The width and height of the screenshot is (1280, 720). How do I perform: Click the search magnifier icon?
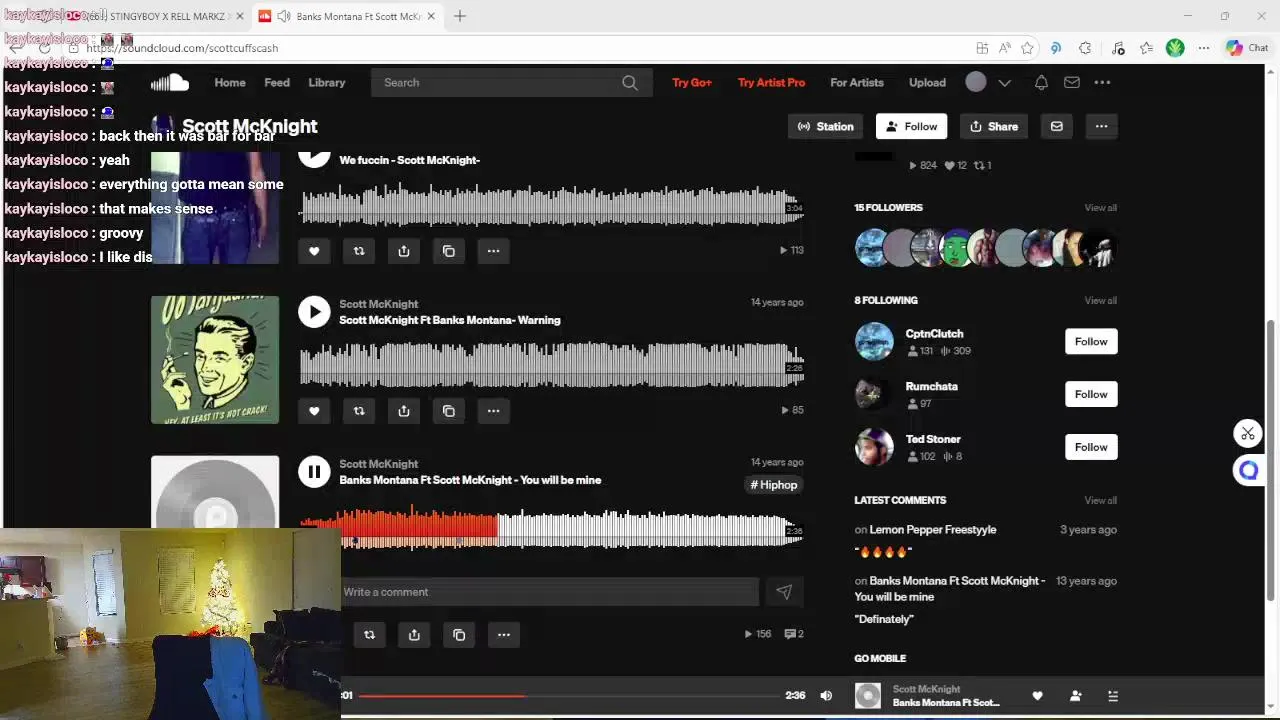point(630,83)
